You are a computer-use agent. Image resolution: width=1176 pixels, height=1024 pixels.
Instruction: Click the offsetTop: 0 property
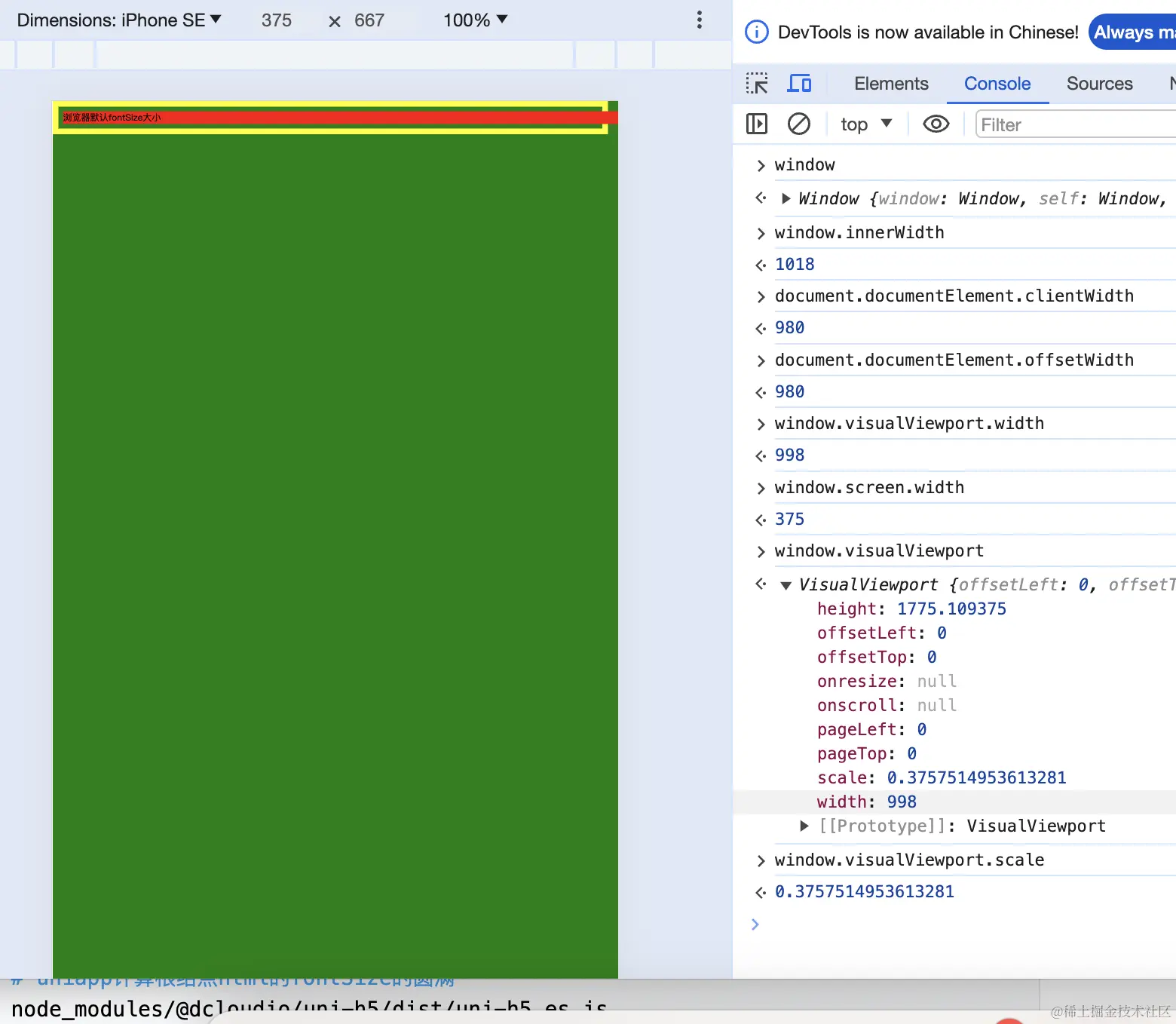tap(877, 657)
